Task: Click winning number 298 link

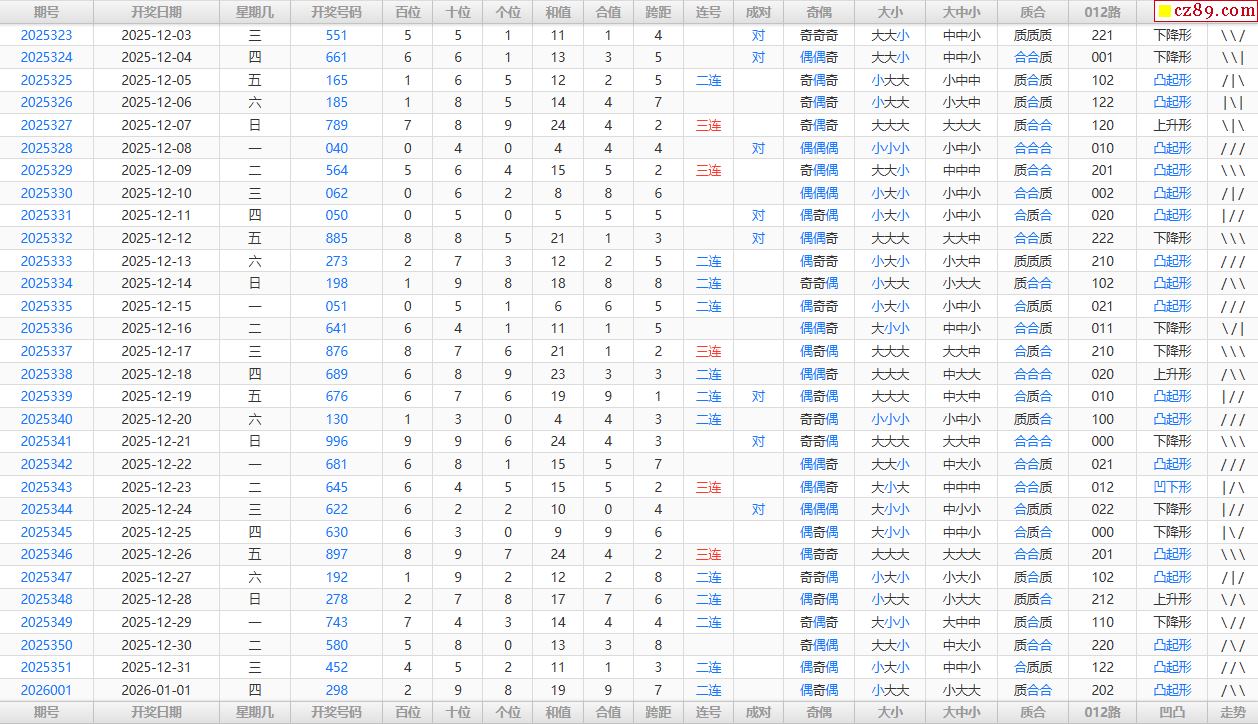Action: [337, 690]
